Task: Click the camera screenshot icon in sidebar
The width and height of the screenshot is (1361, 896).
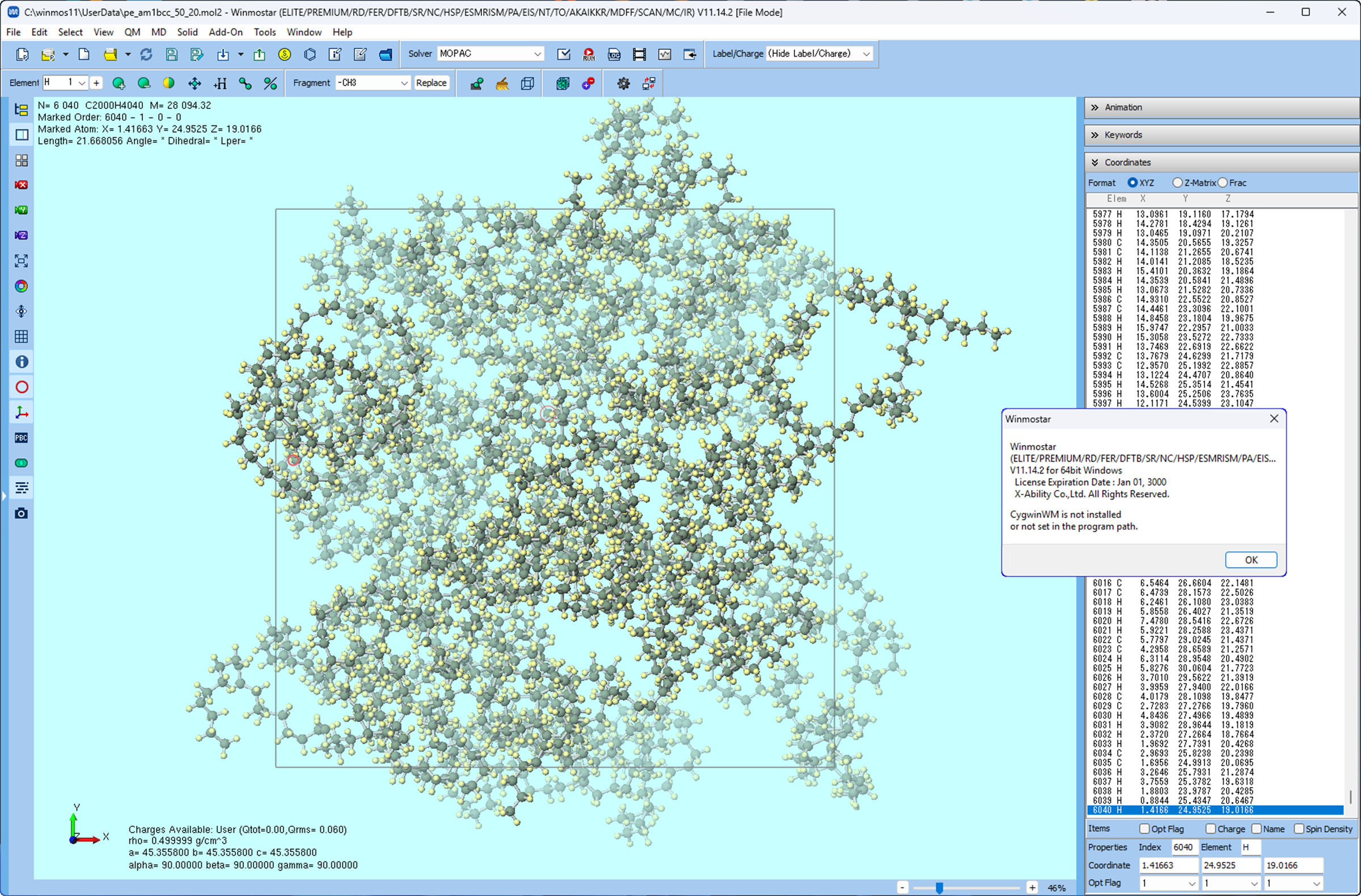Action: pyautogui.click(x=21, y=513)
